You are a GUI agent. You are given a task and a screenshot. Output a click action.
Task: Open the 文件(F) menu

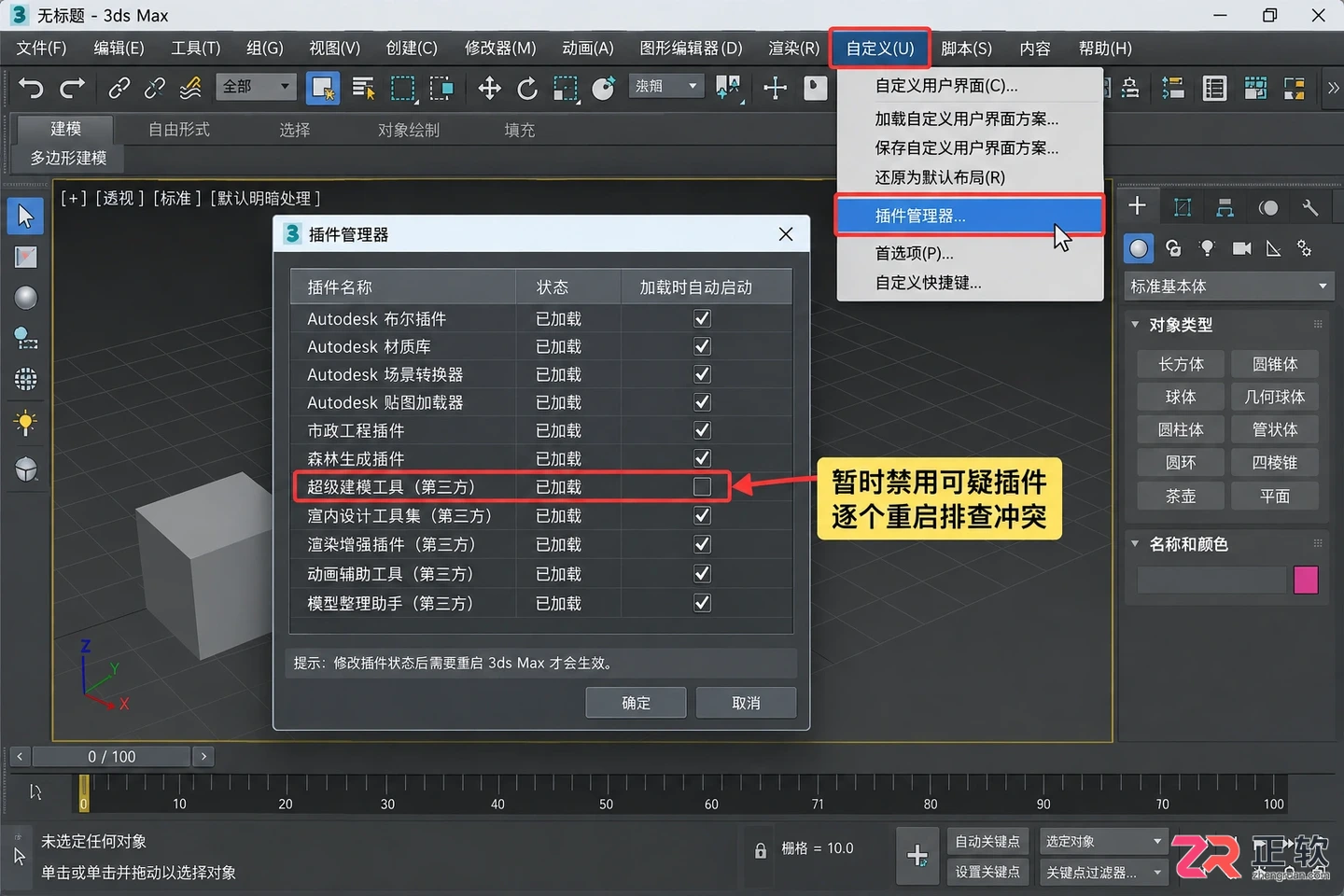pos(41,49)
